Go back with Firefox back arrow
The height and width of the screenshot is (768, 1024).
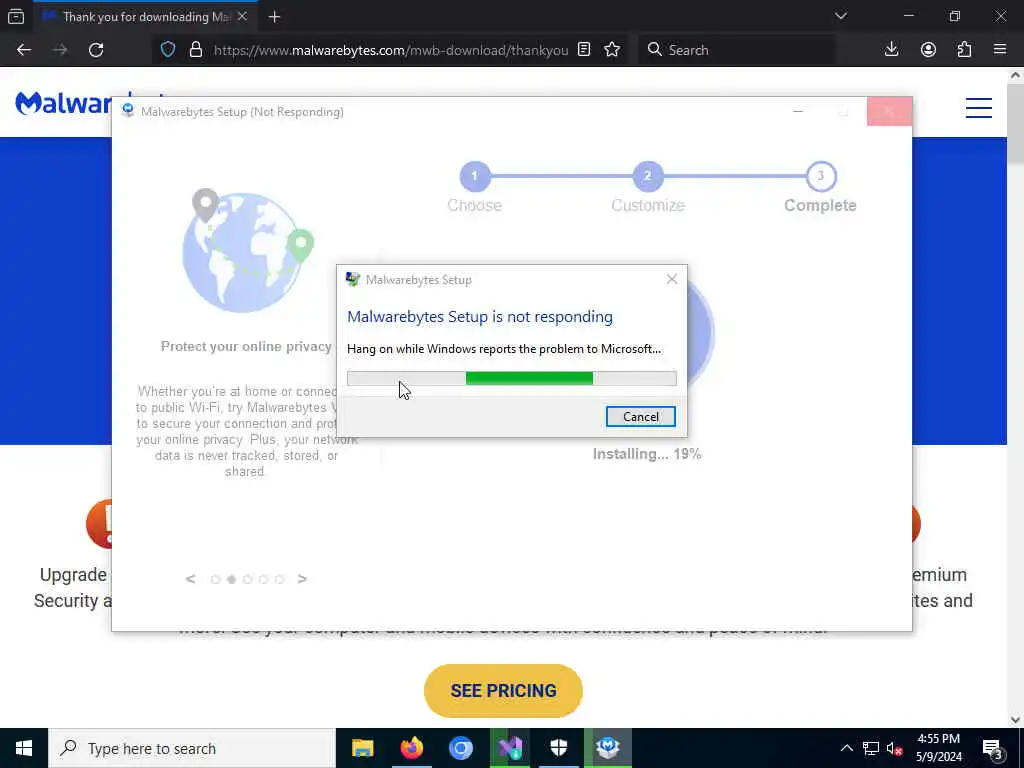click(24, 50)
